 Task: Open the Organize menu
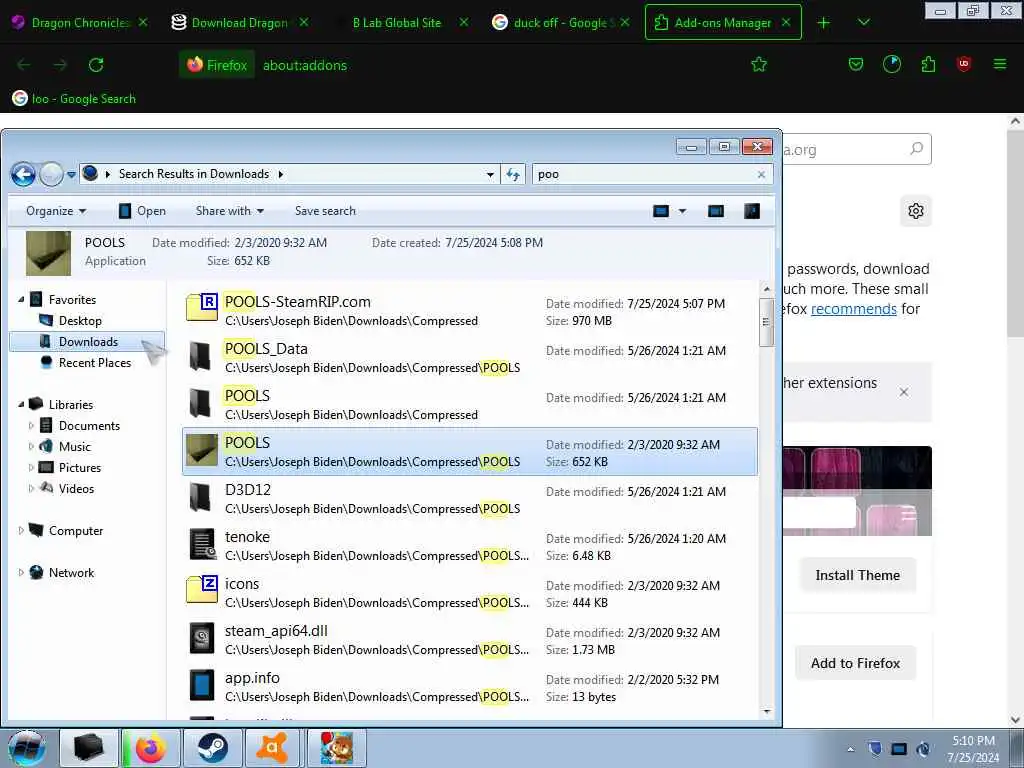[x=56, y=211]
